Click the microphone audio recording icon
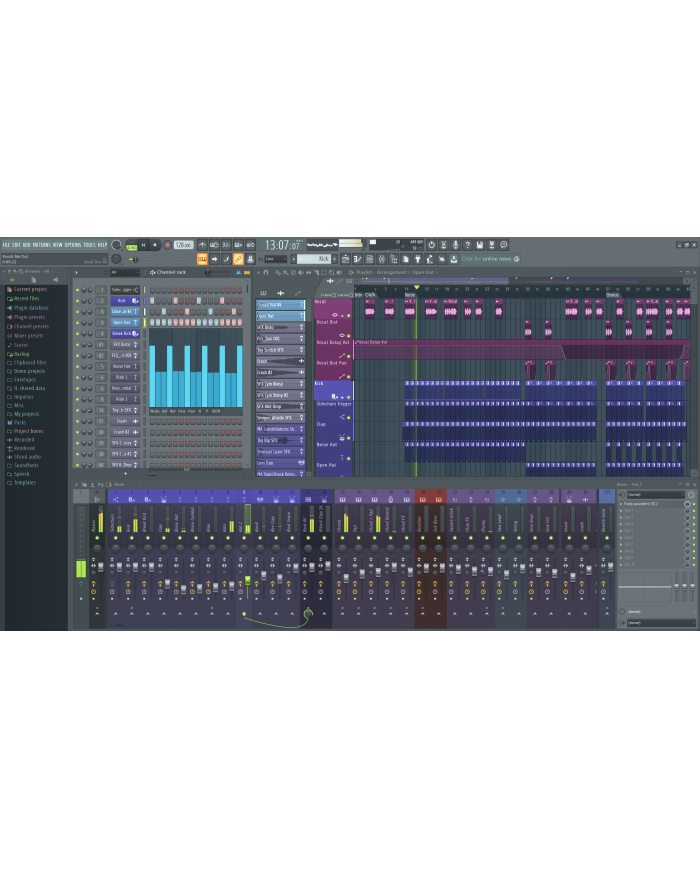The image size is (700, 869). click(x=456, y=245)
